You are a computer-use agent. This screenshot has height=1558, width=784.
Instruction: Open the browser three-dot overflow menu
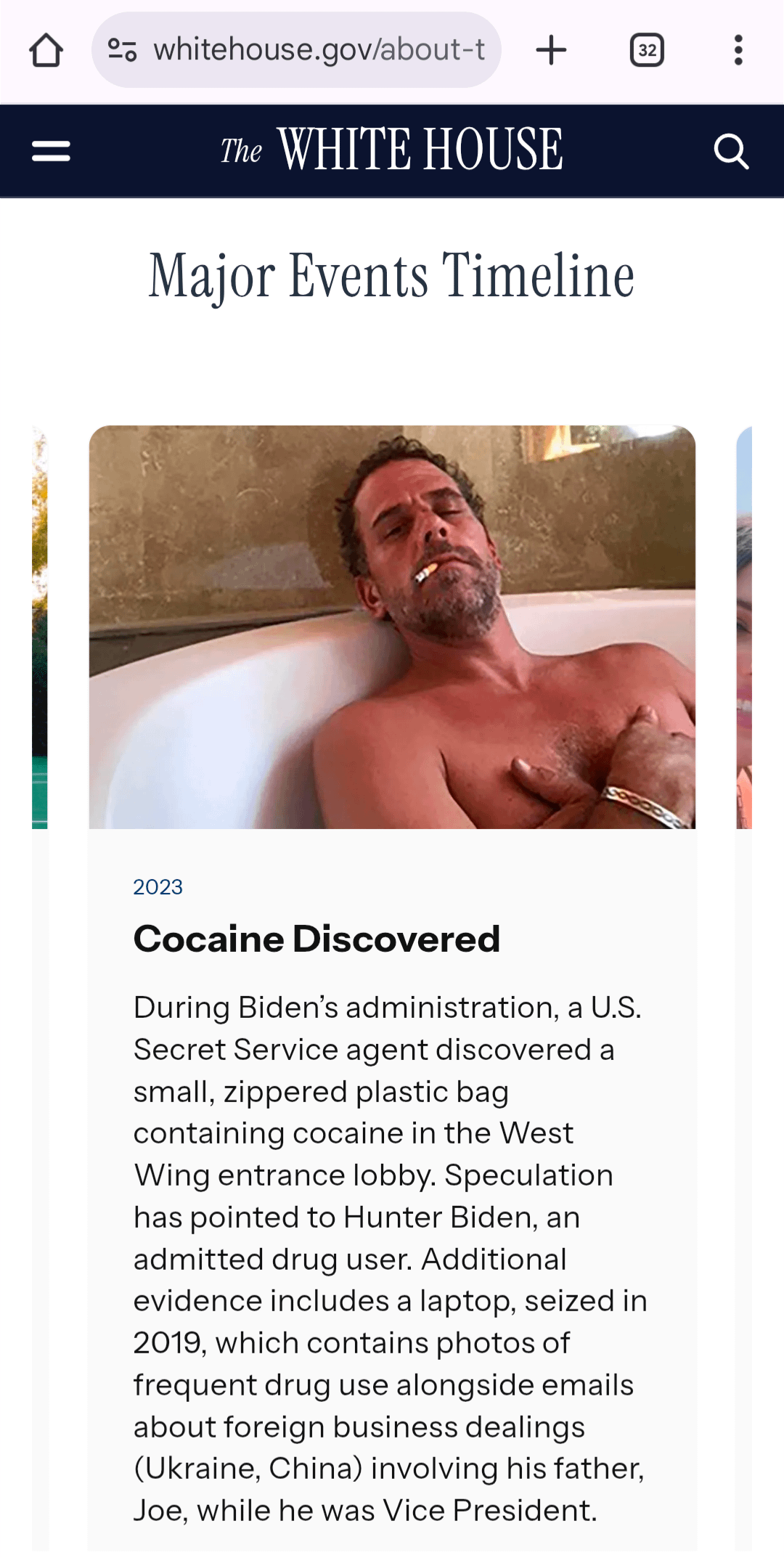point(738,50)
